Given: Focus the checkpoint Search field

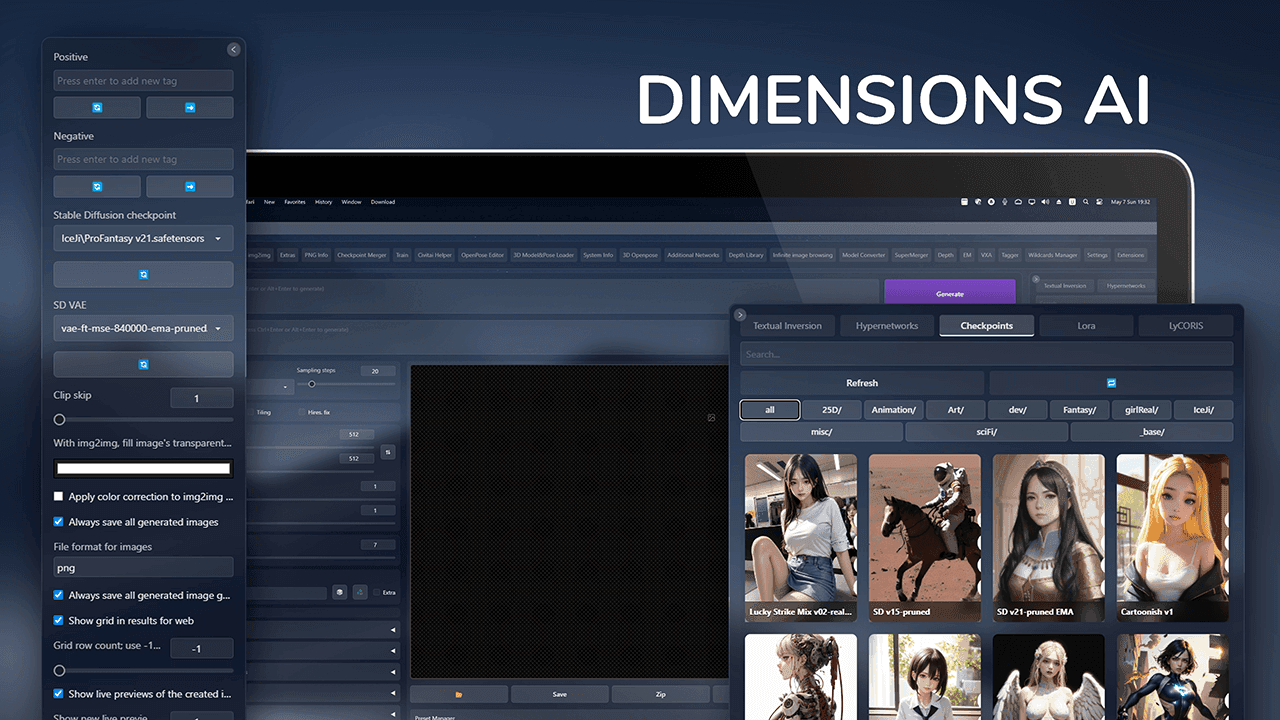Looking at the screenshot, I should click(x=986, y=354).
